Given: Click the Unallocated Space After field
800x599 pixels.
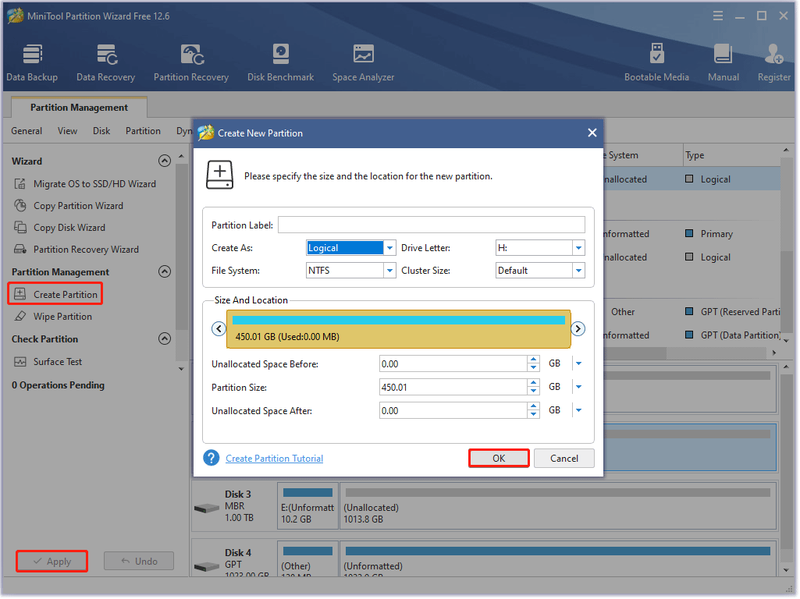Looking at the screenshot, I should [453, 411].
